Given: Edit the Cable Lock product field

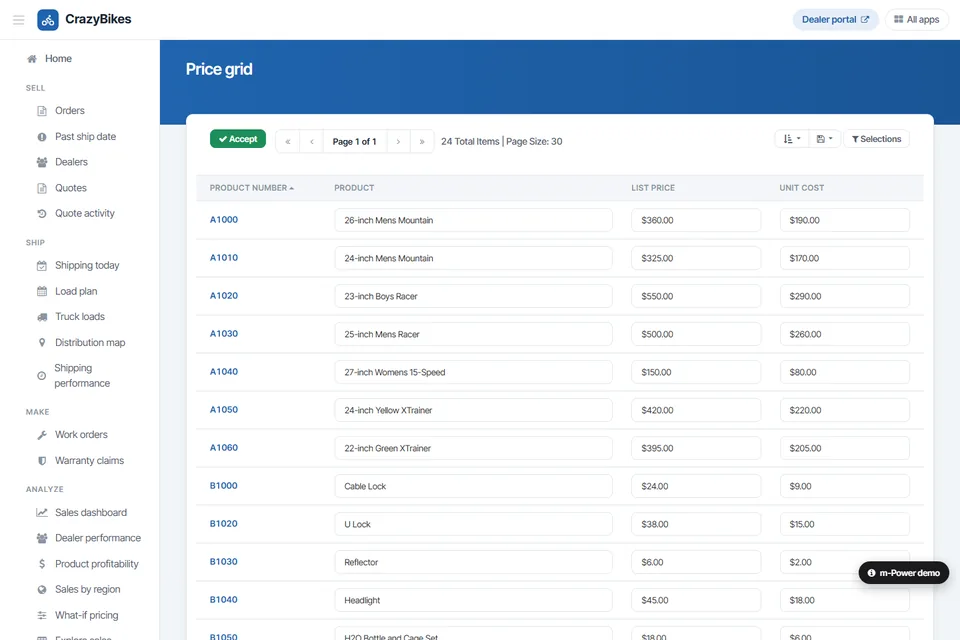Looking at the screenshot, I should (x=473, y=486).
